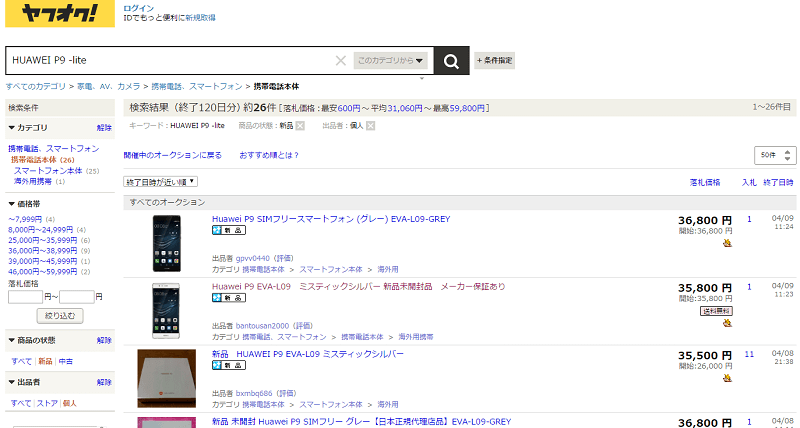
Task: Open the 終了日時が近い順 sort dropdown
Action: click(x=160, y=182)
